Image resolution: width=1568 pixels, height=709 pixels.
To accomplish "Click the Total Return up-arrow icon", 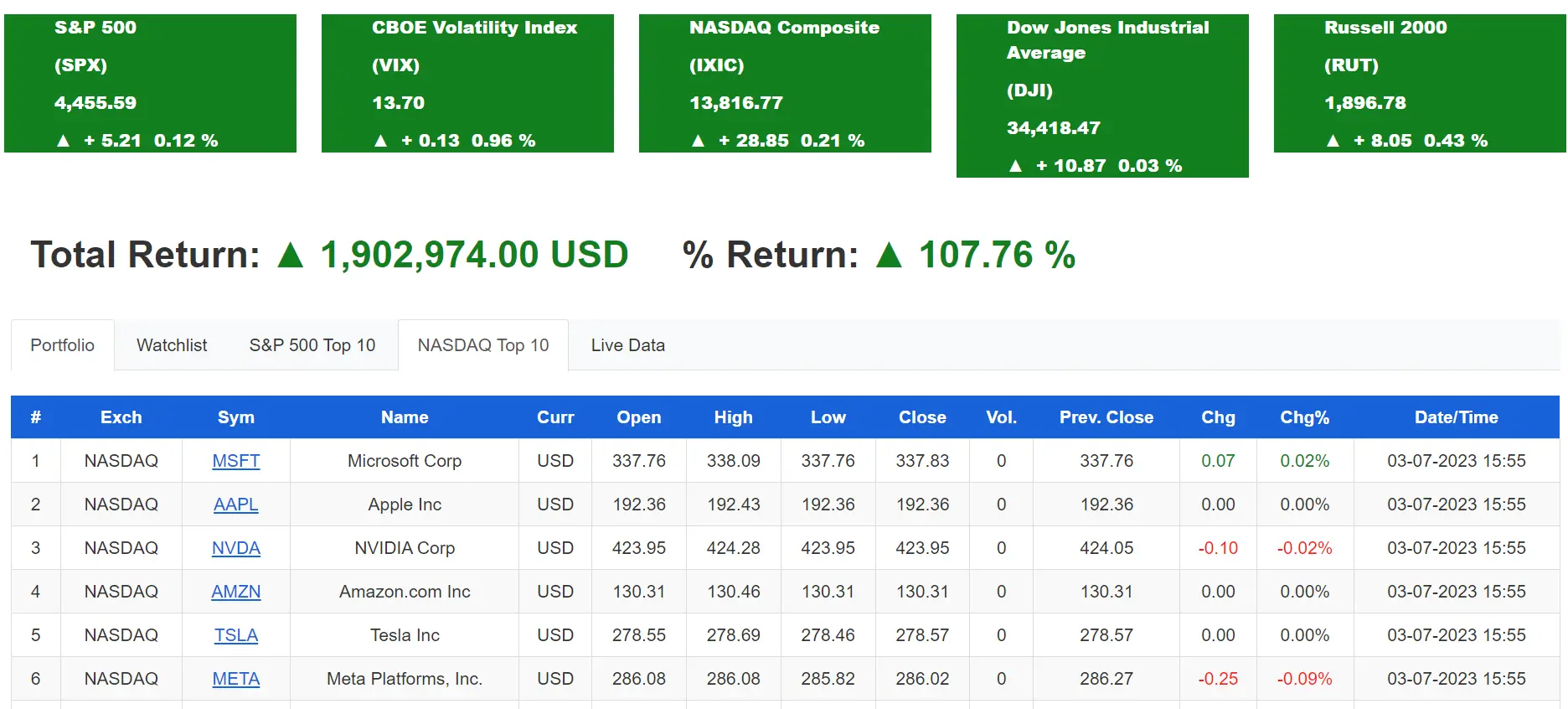I will pos(291,255).
